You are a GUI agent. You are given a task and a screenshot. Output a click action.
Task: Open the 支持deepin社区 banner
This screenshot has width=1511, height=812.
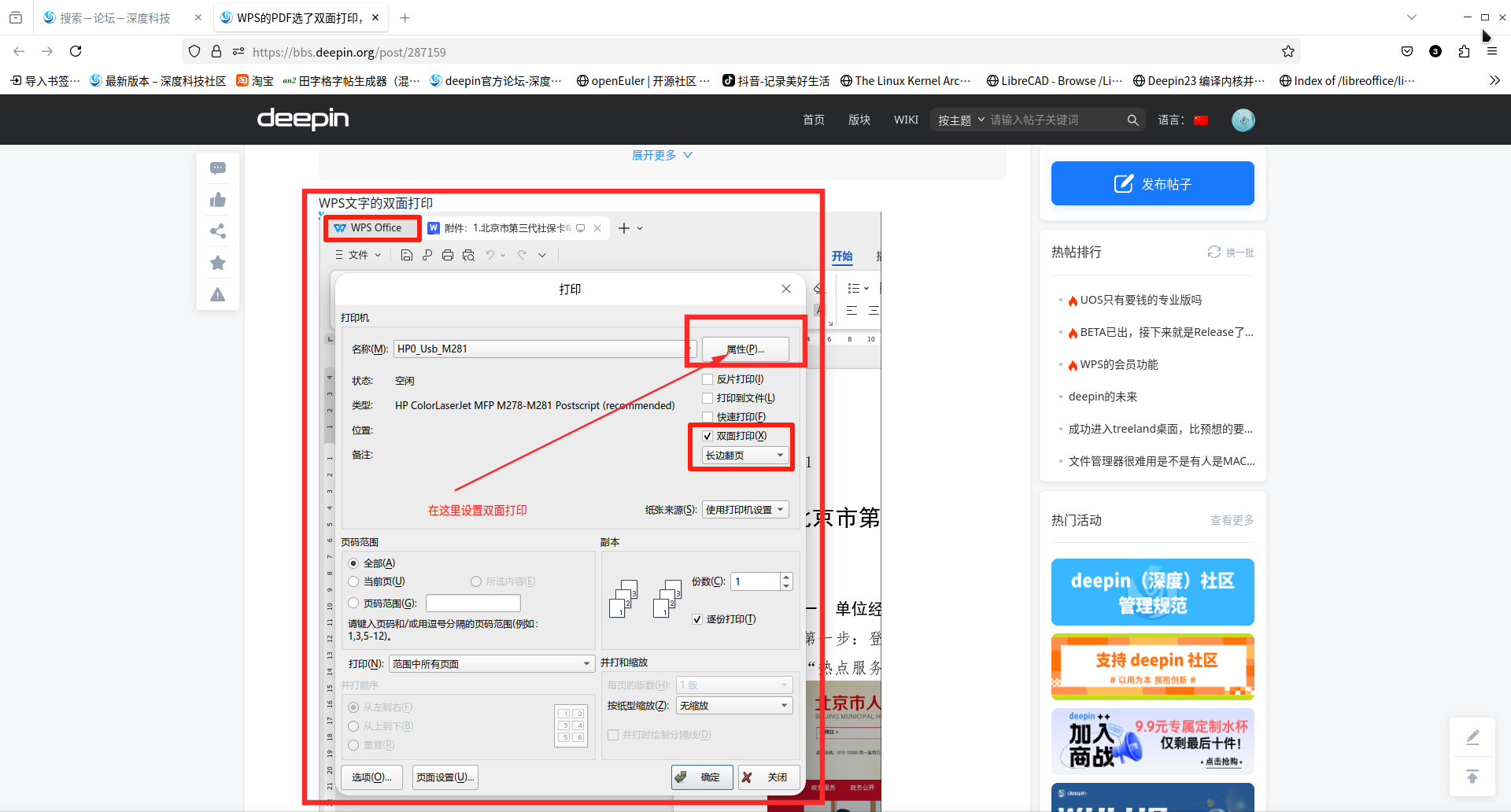[x=1153, y=666]
